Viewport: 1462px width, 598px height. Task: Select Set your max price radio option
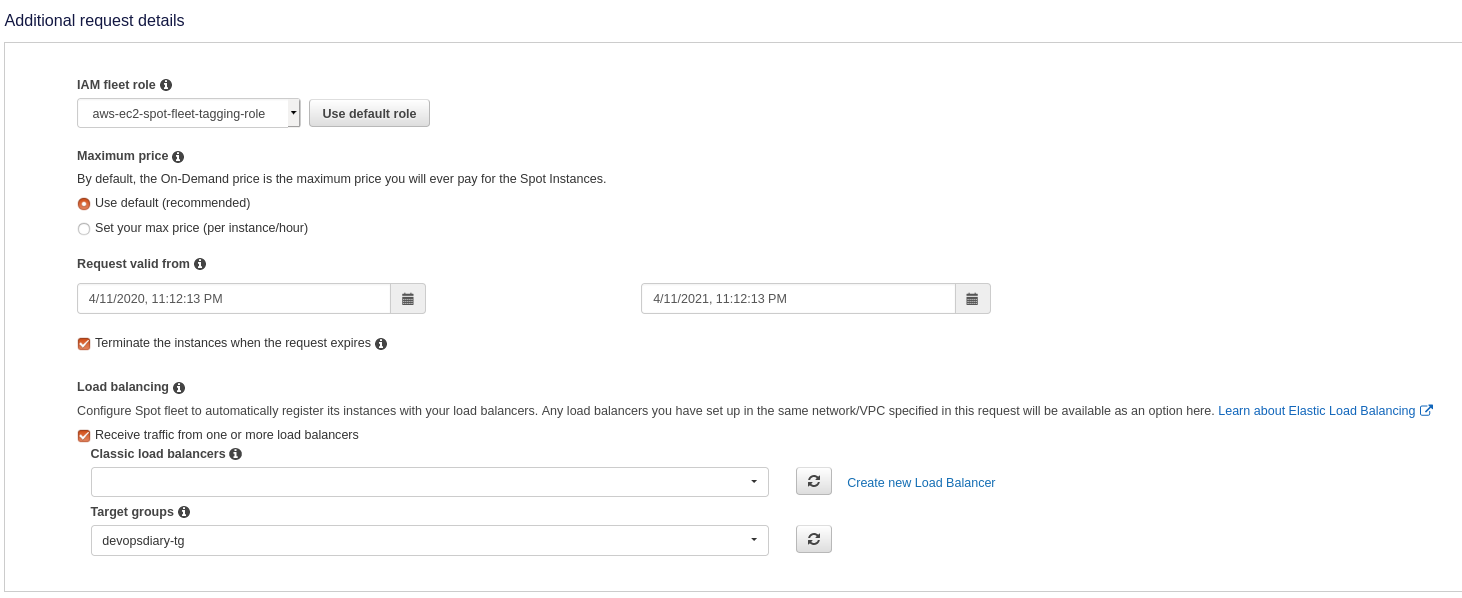84,229
